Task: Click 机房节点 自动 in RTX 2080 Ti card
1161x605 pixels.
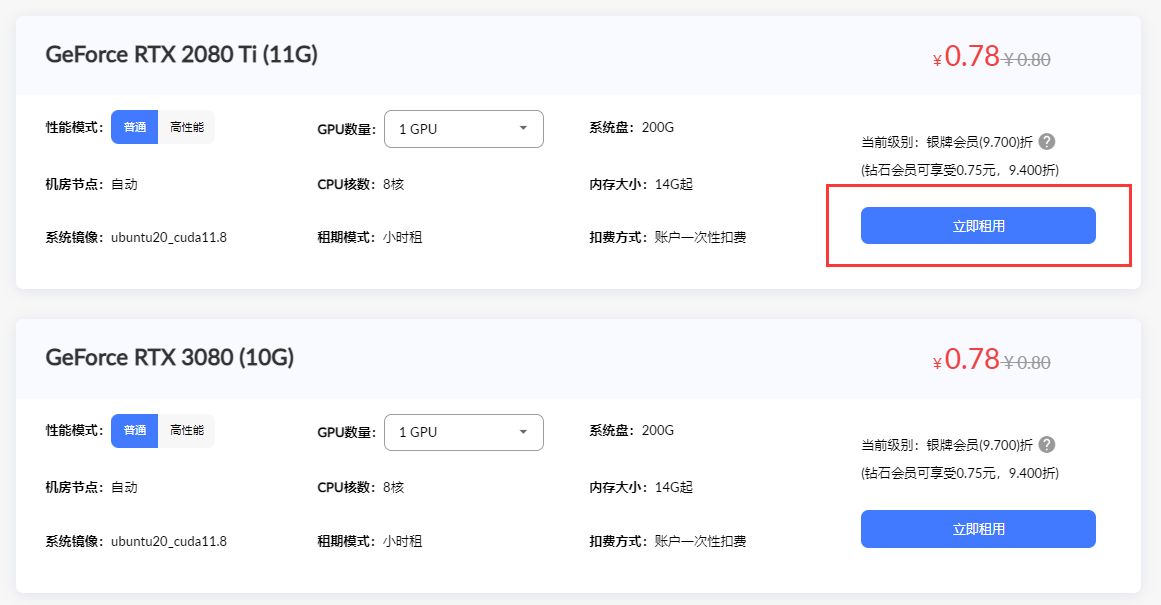Action: [x=92, y=184]
